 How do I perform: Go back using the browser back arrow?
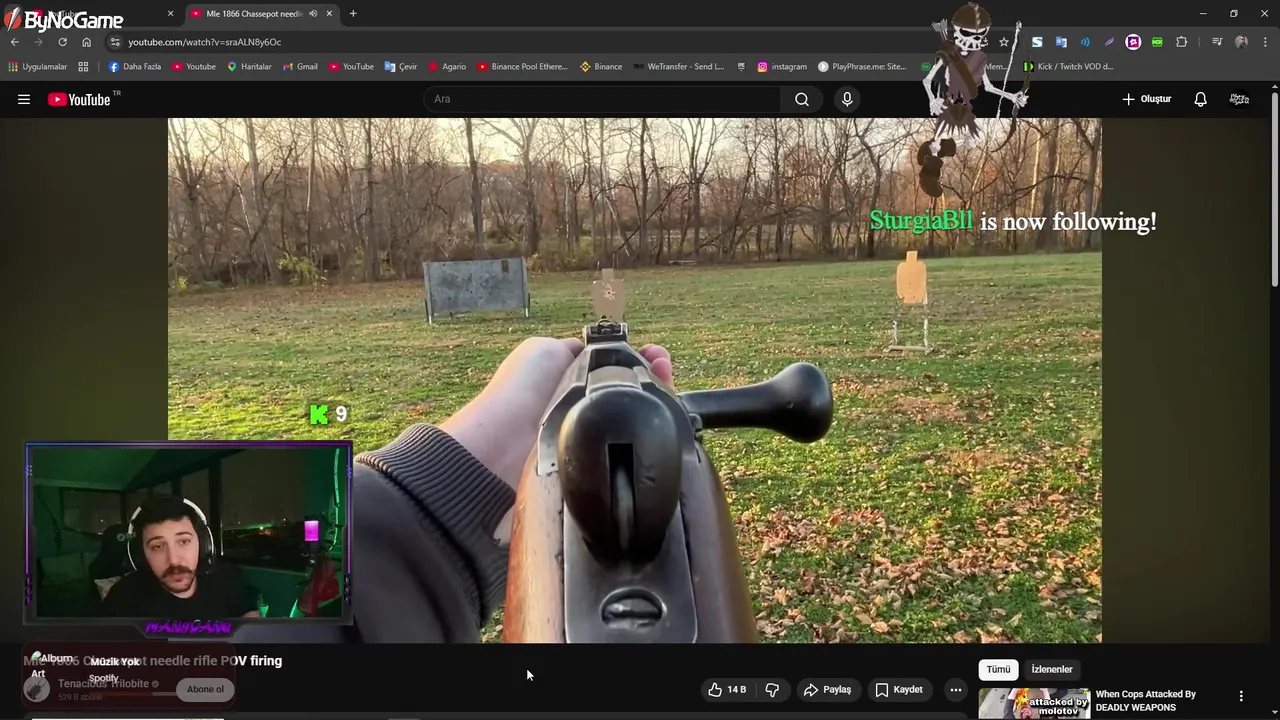15,42
